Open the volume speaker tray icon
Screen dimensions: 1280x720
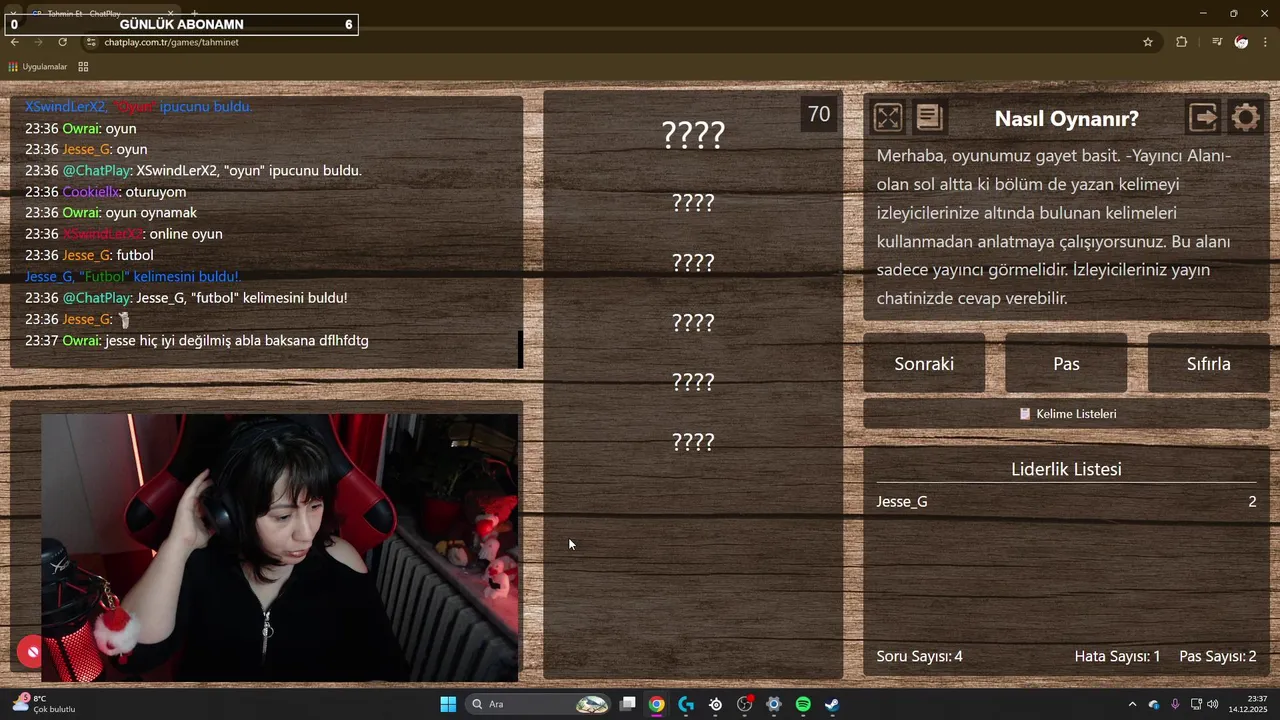pos(1213,704)
